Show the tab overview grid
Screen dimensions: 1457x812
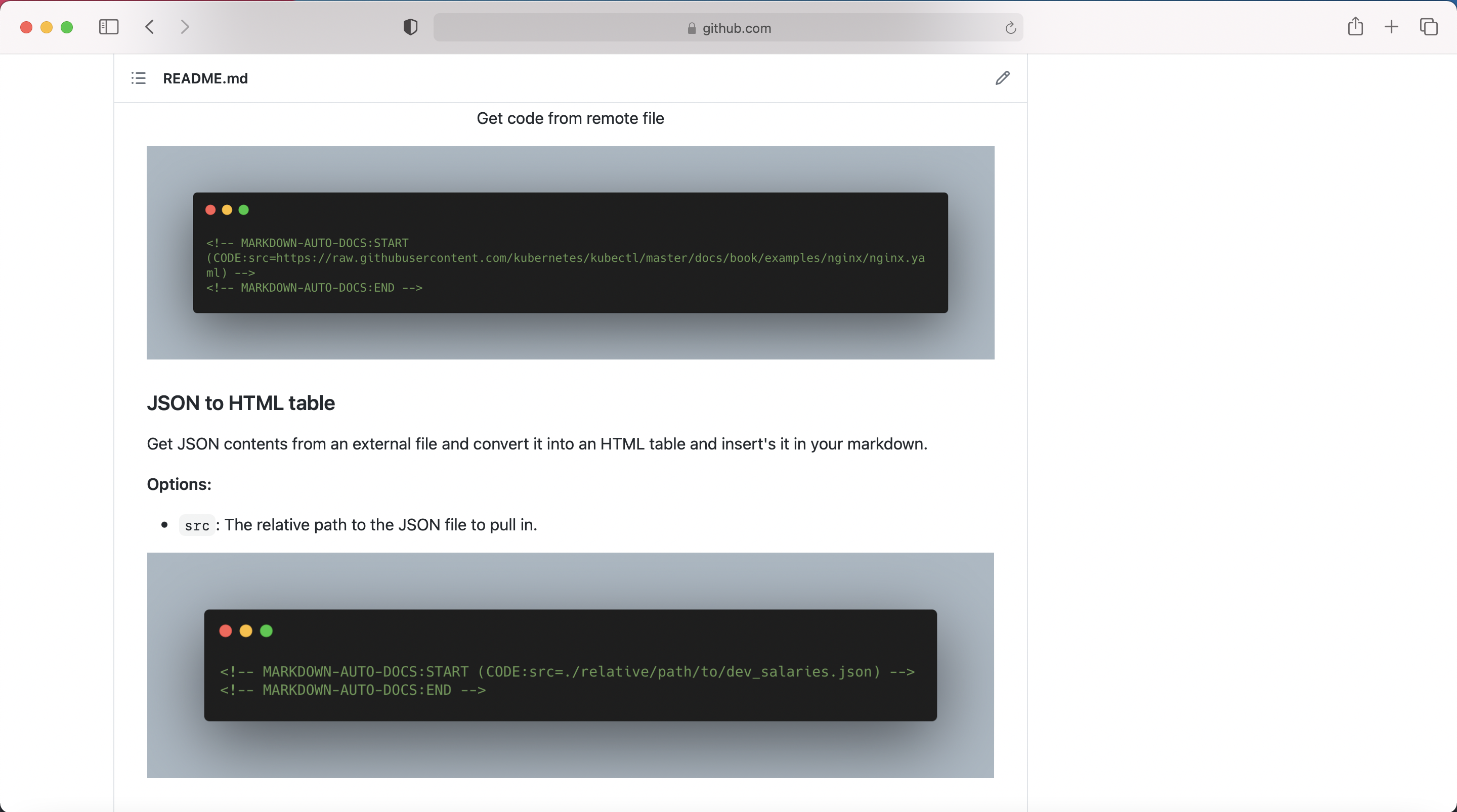coord(1429,27)
